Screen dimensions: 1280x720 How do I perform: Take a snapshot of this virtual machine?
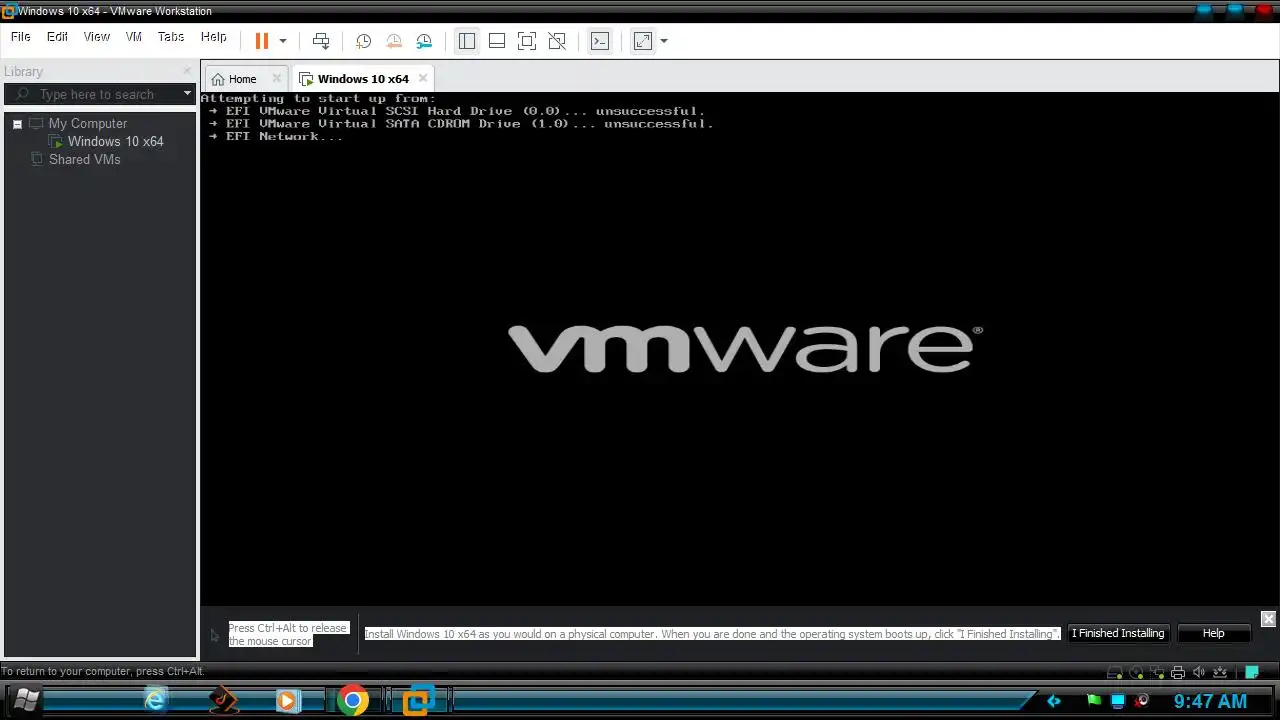(364, 41)
